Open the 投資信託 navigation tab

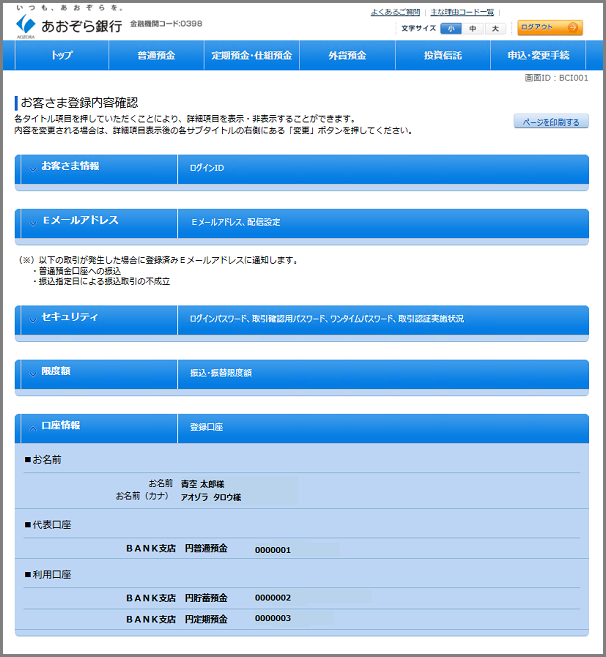click(442, 55)
